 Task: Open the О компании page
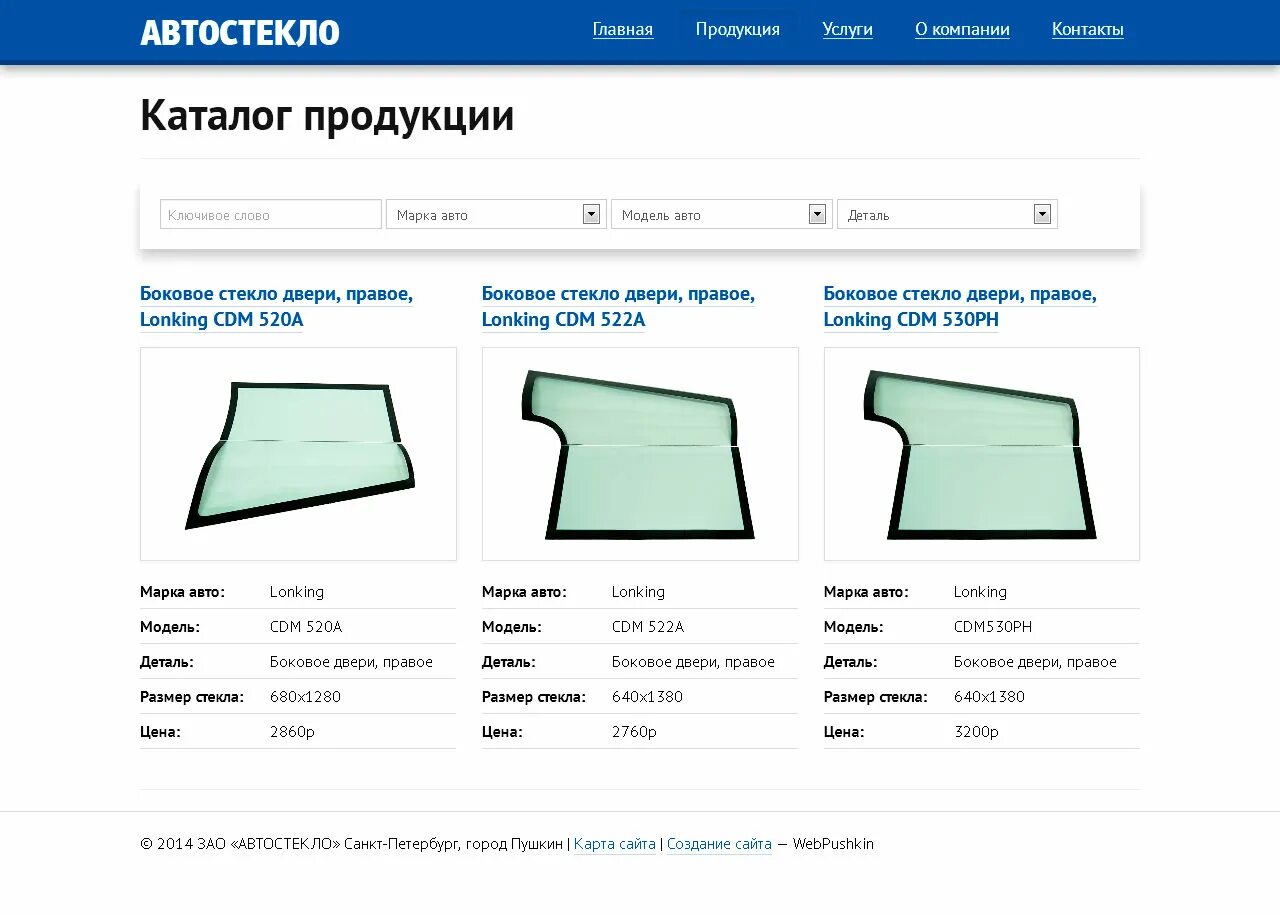(962, 29)
